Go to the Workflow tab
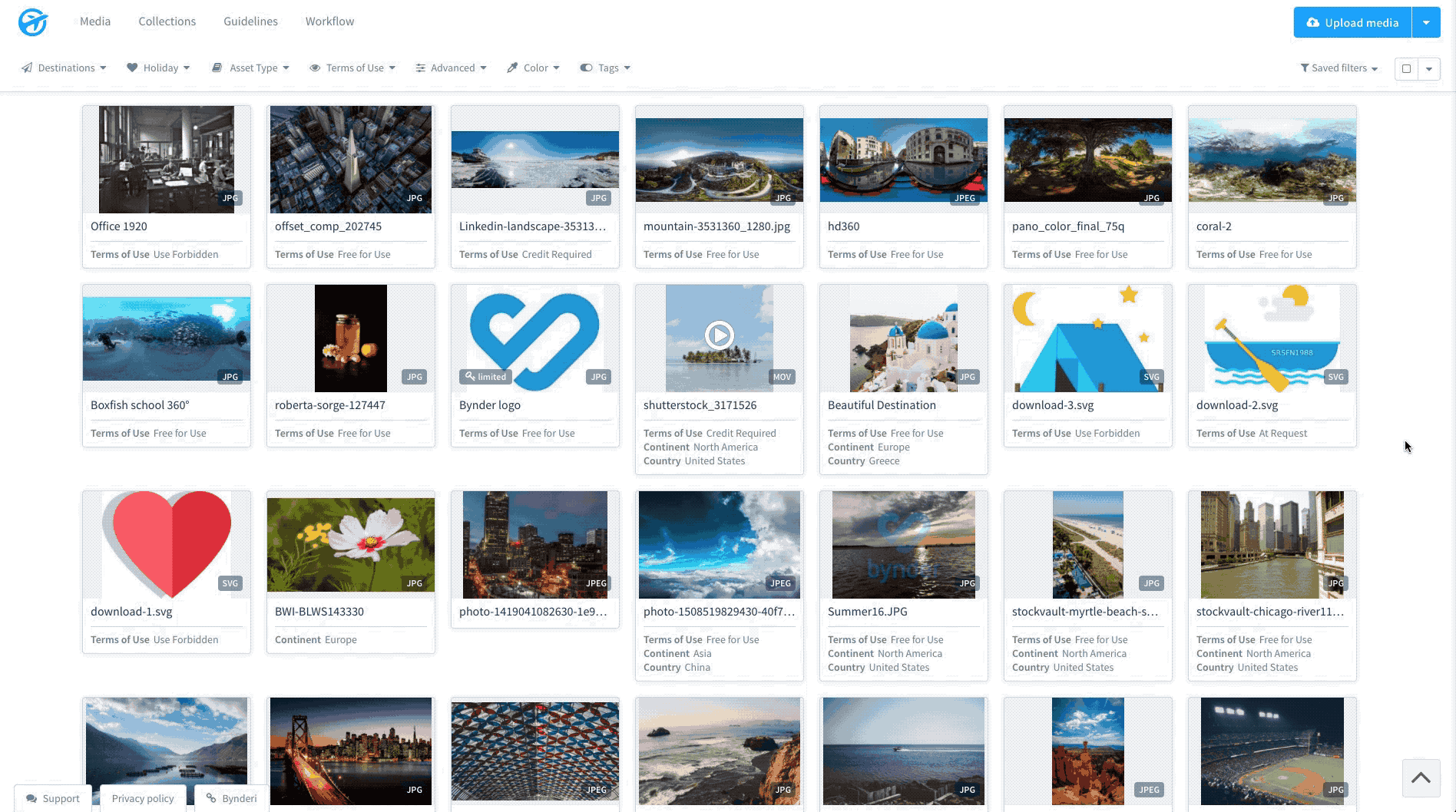1456x812 pixels. tap(329, 21)
